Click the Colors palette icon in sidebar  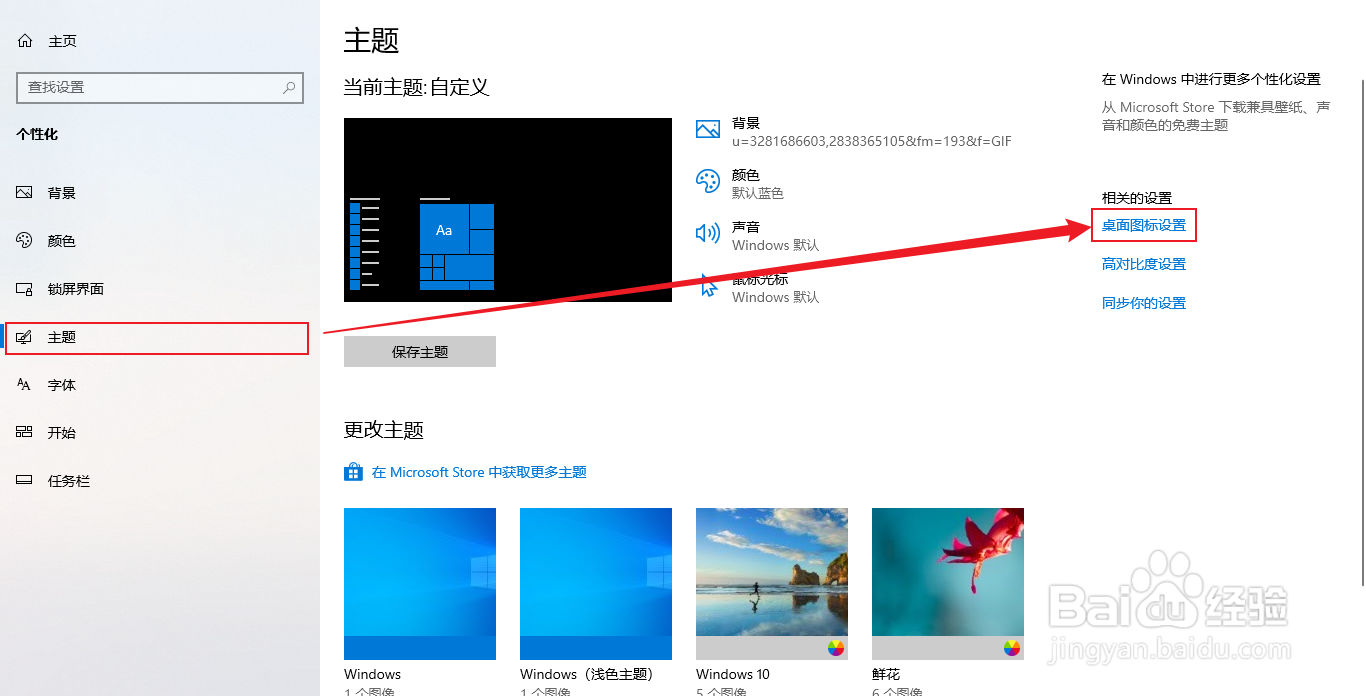(x=25, y=241)
